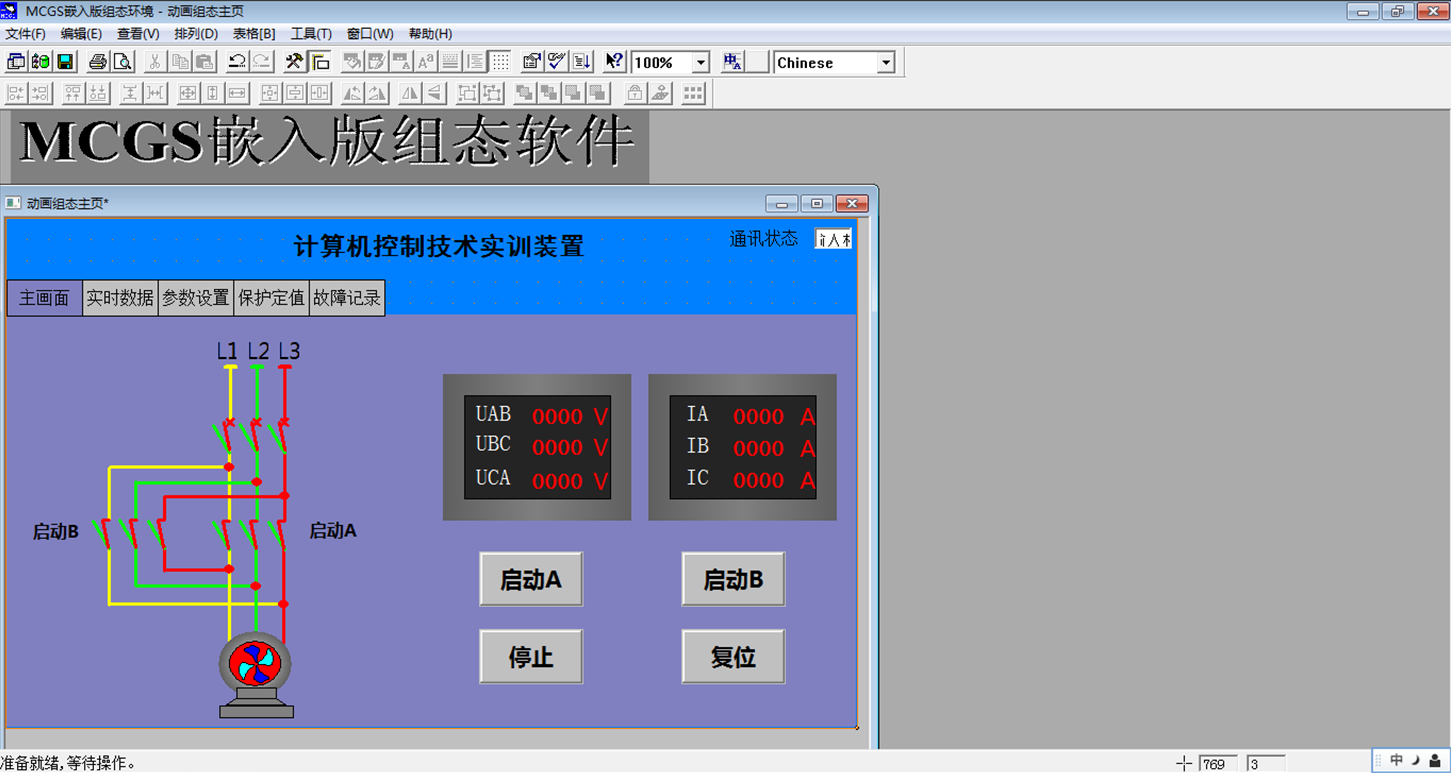Click the 停止 button
Screen dimensions: 1451x773
[x=531, y=657]
